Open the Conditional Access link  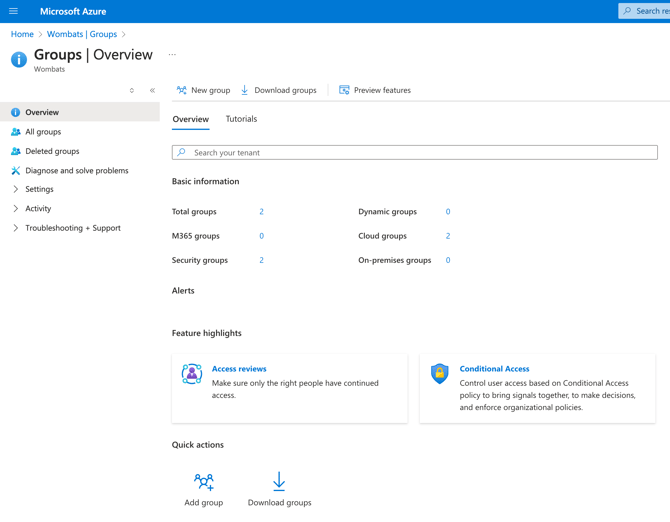click(494, 369)
